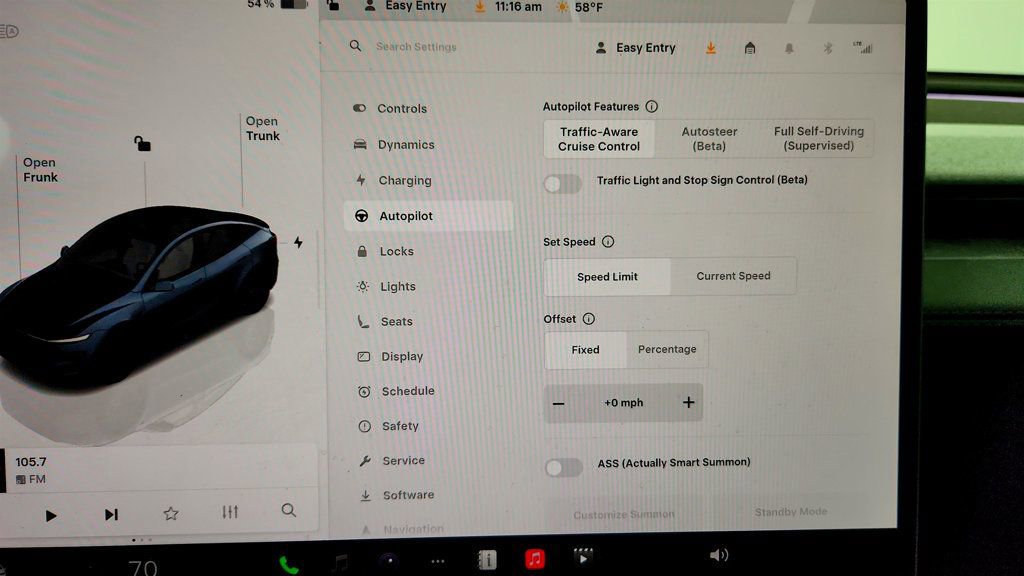This screenshot has width=1024, height=576.
Task: Tap the charge port lightning icon
Action: [298, 242]
